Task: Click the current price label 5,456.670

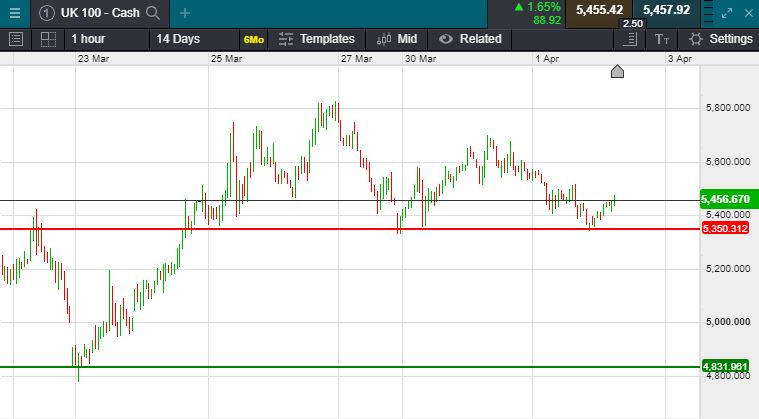Action: pyautogui.click(x=729, y=199)
